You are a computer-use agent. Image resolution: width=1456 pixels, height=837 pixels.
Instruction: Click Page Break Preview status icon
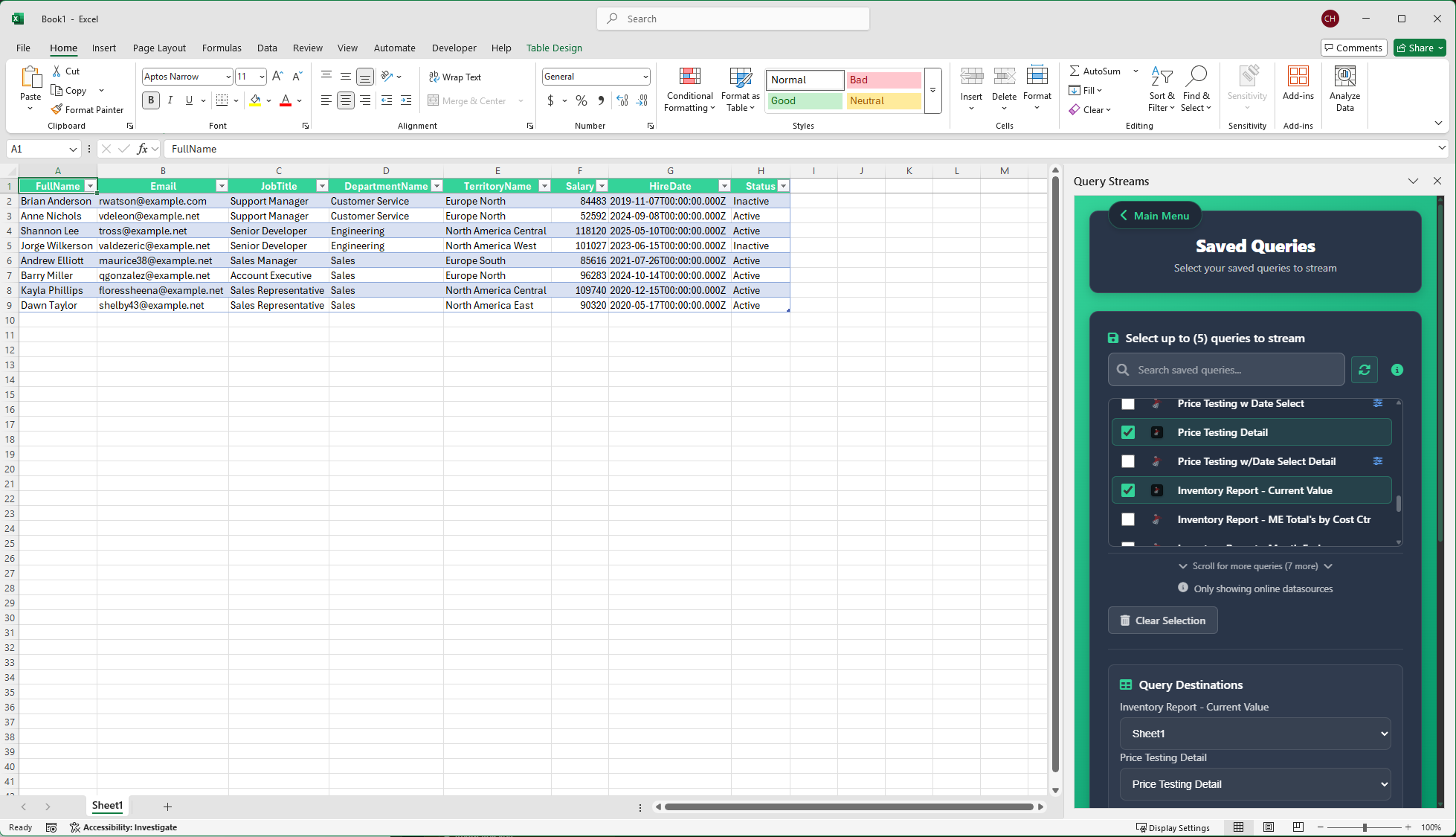point(1298,827)
